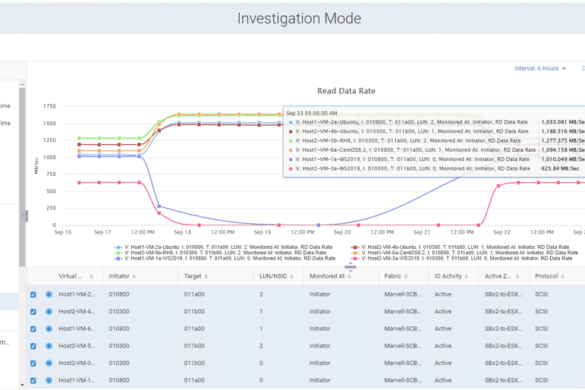Click the 011b00 target in Host2-VM-4 row
This screenshot has height=390, width=585.
coord(194,312)
